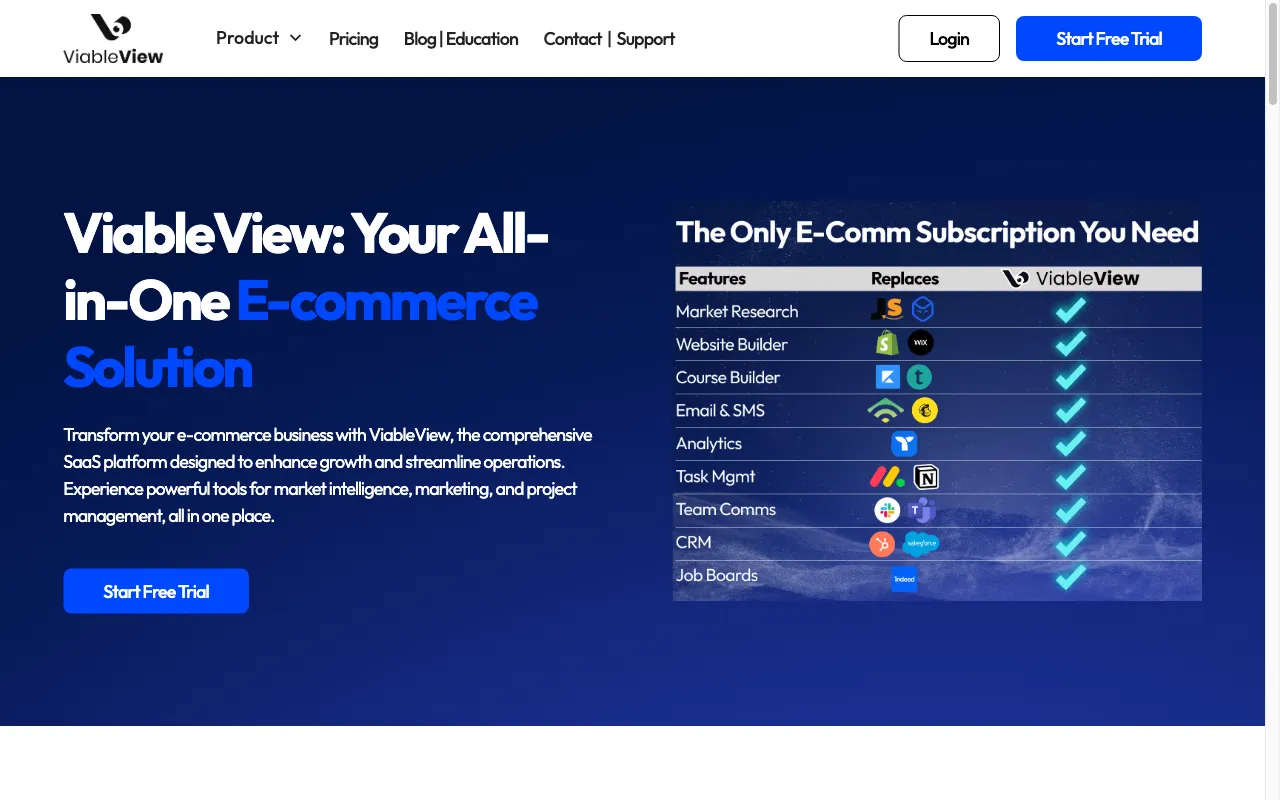The height and width of the screenshot is (800, 1280).
Task: Click the ViableView logo in the table header
Action: pyautogui.click(x=1071, y=278)
